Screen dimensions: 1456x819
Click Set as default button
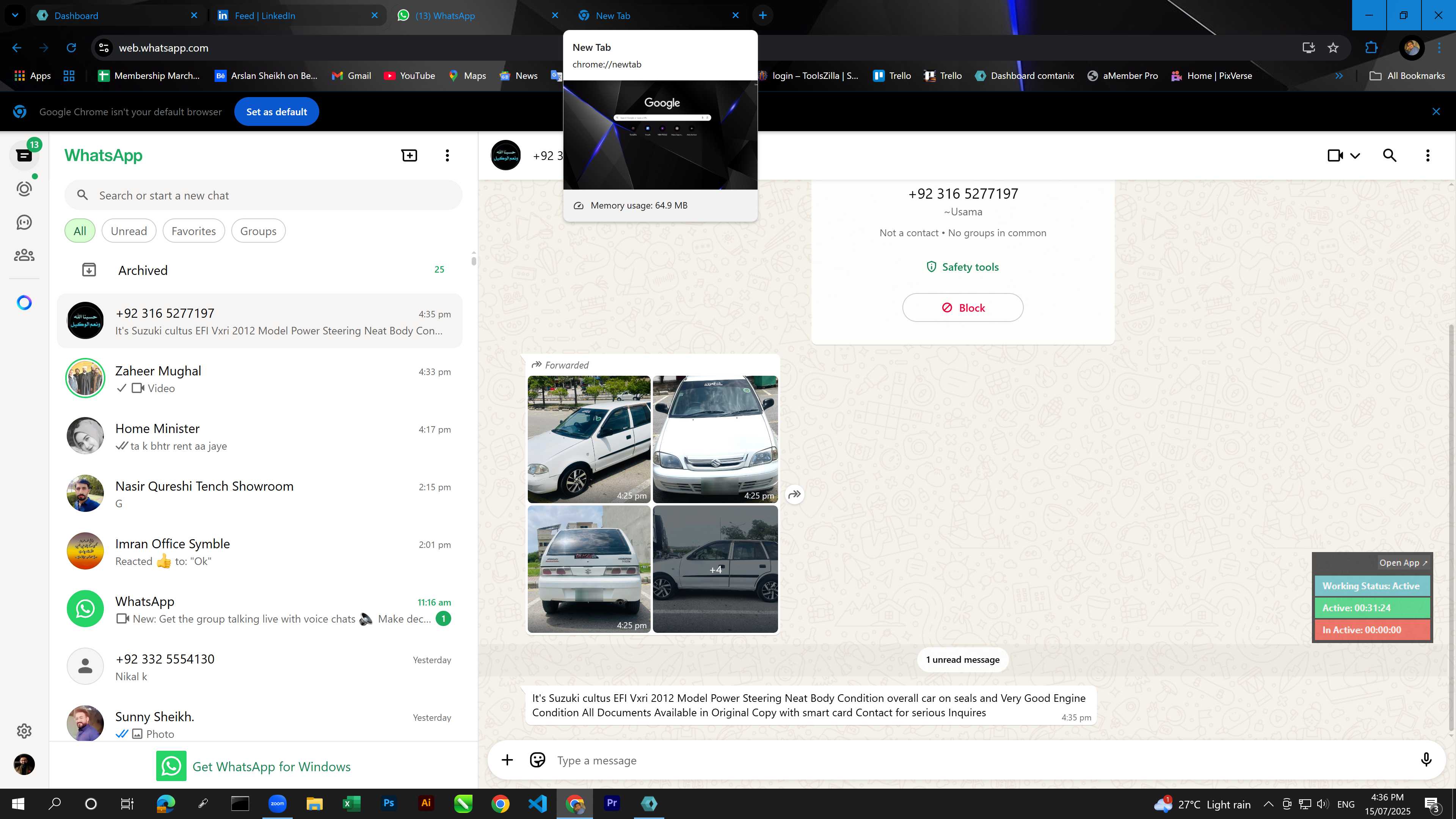coord(276,112)
